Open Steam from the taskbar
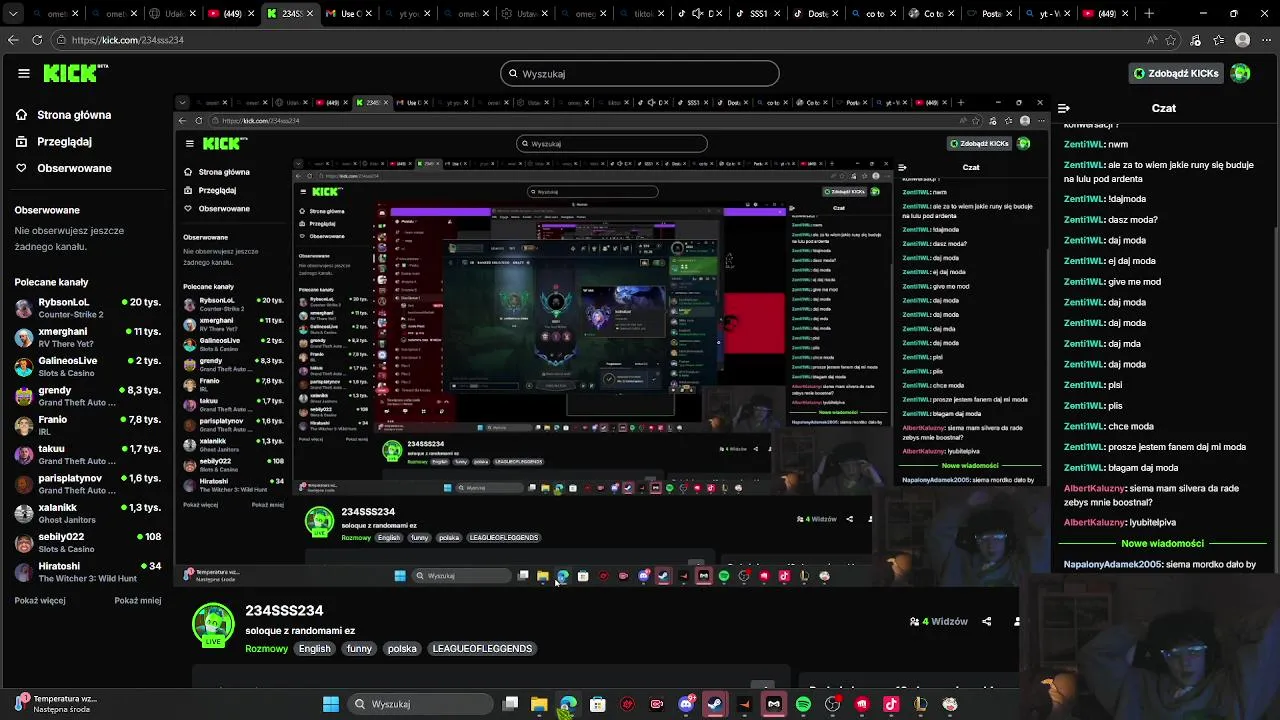This screenshot has height=720, width=1280. [x=715, y=704]
